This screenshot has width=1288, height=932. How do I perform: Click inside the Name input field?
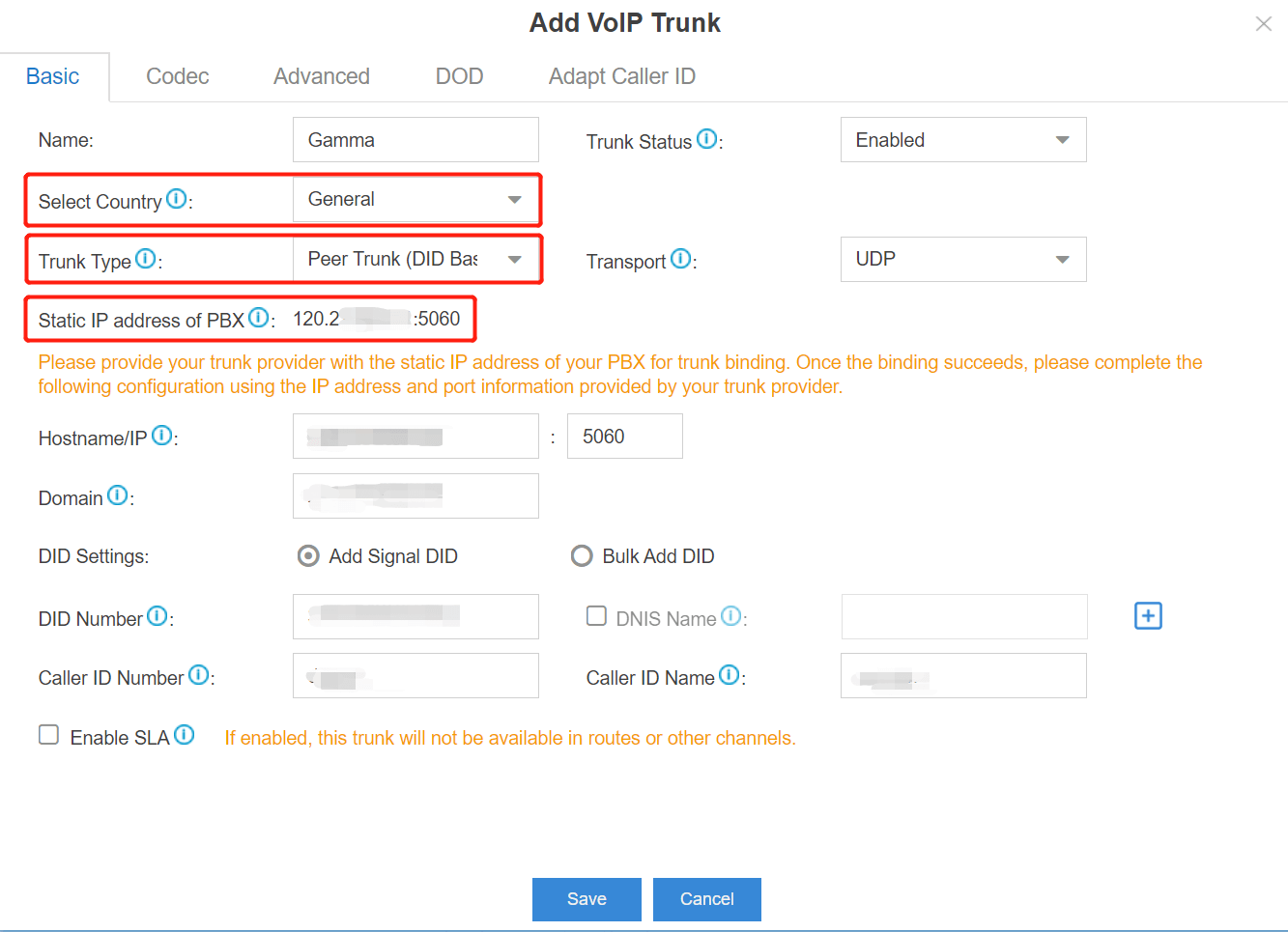tap(415, 139)
